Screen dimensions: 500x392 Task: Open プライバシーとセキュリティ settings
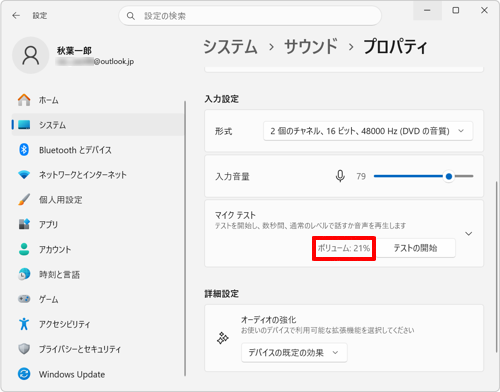pyautogui.click(x=98, y=349)
